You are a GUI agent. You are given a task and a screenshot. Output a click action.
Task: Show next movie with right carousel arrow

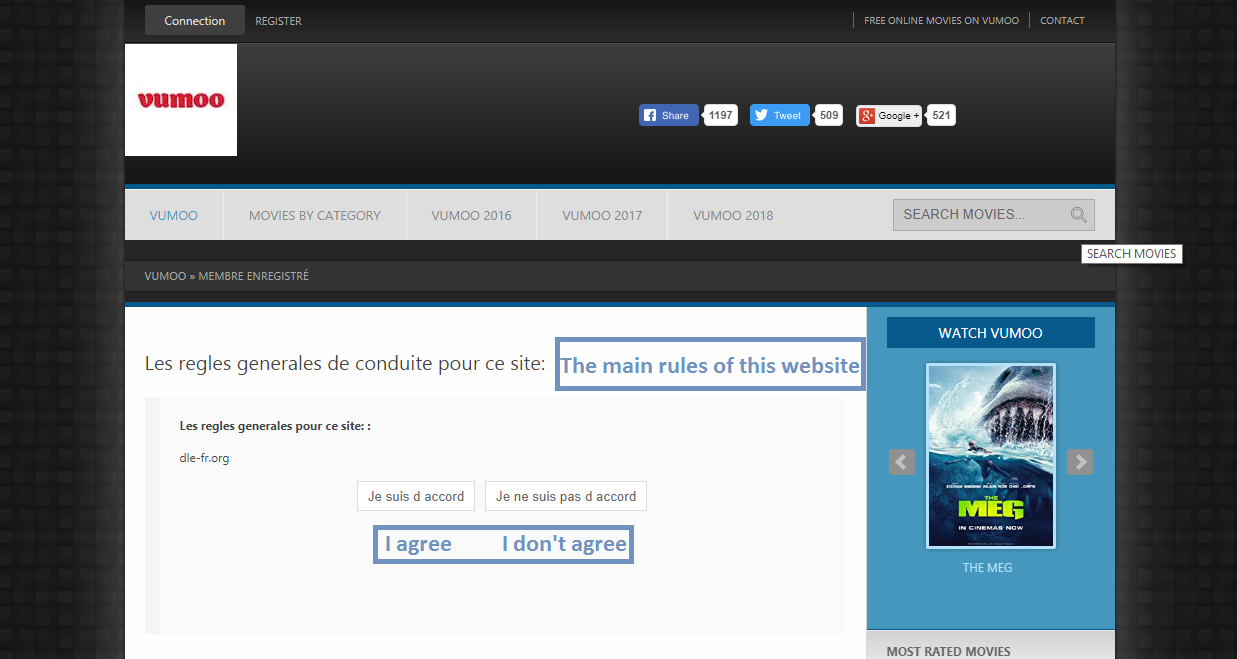[1080, 462]
